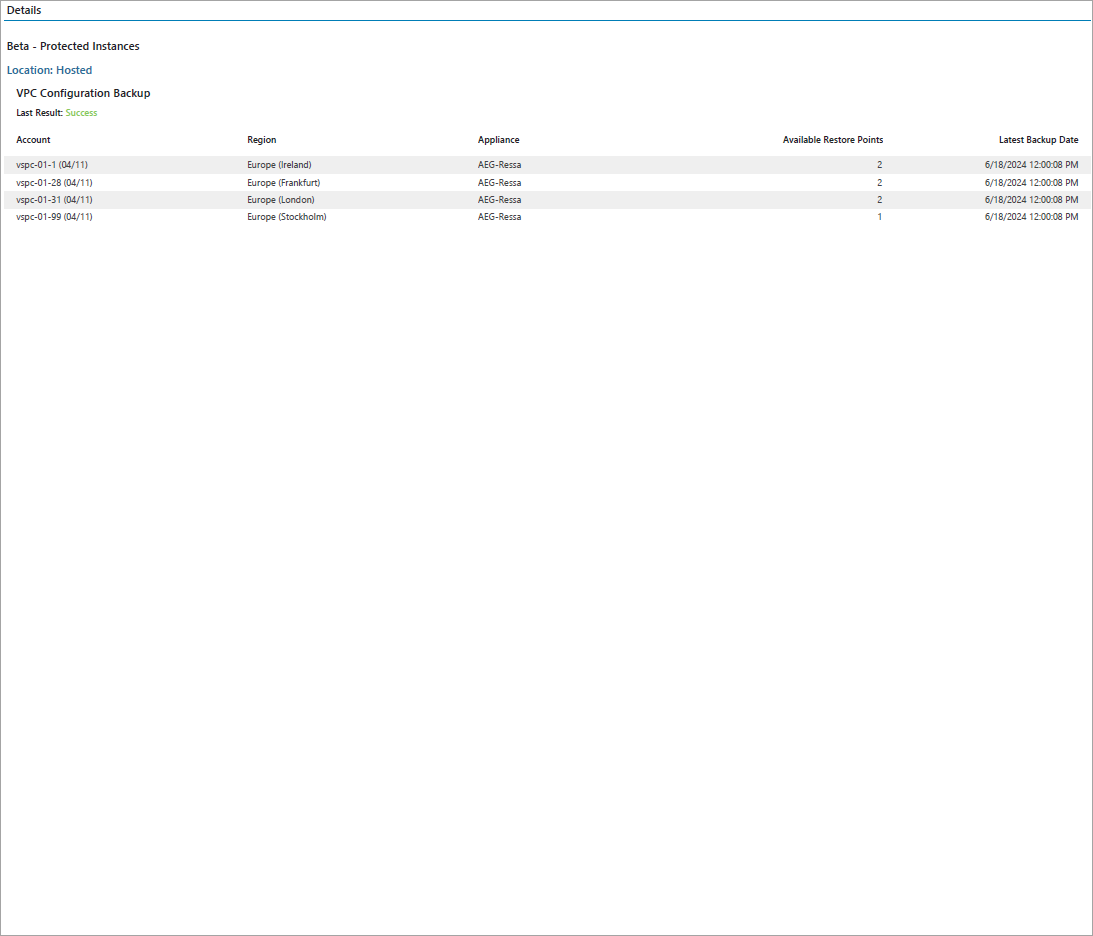1093x936 pixels.
Task: Select account vspc-01-1 (04/11) row
Action: pyautogui.click(x=546, y=165)
